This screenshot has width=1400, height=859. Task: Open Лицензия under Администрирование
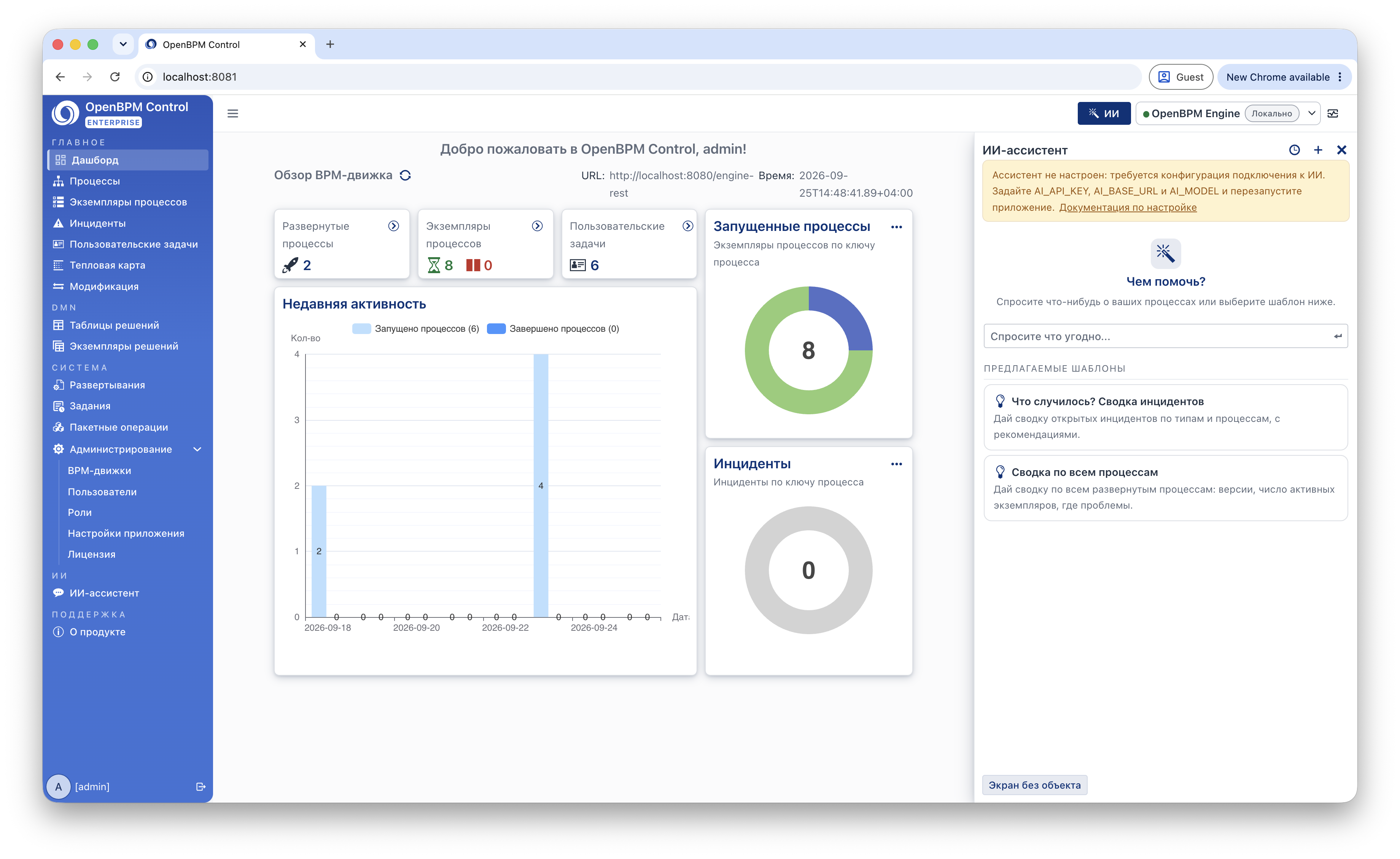[91, 555]
